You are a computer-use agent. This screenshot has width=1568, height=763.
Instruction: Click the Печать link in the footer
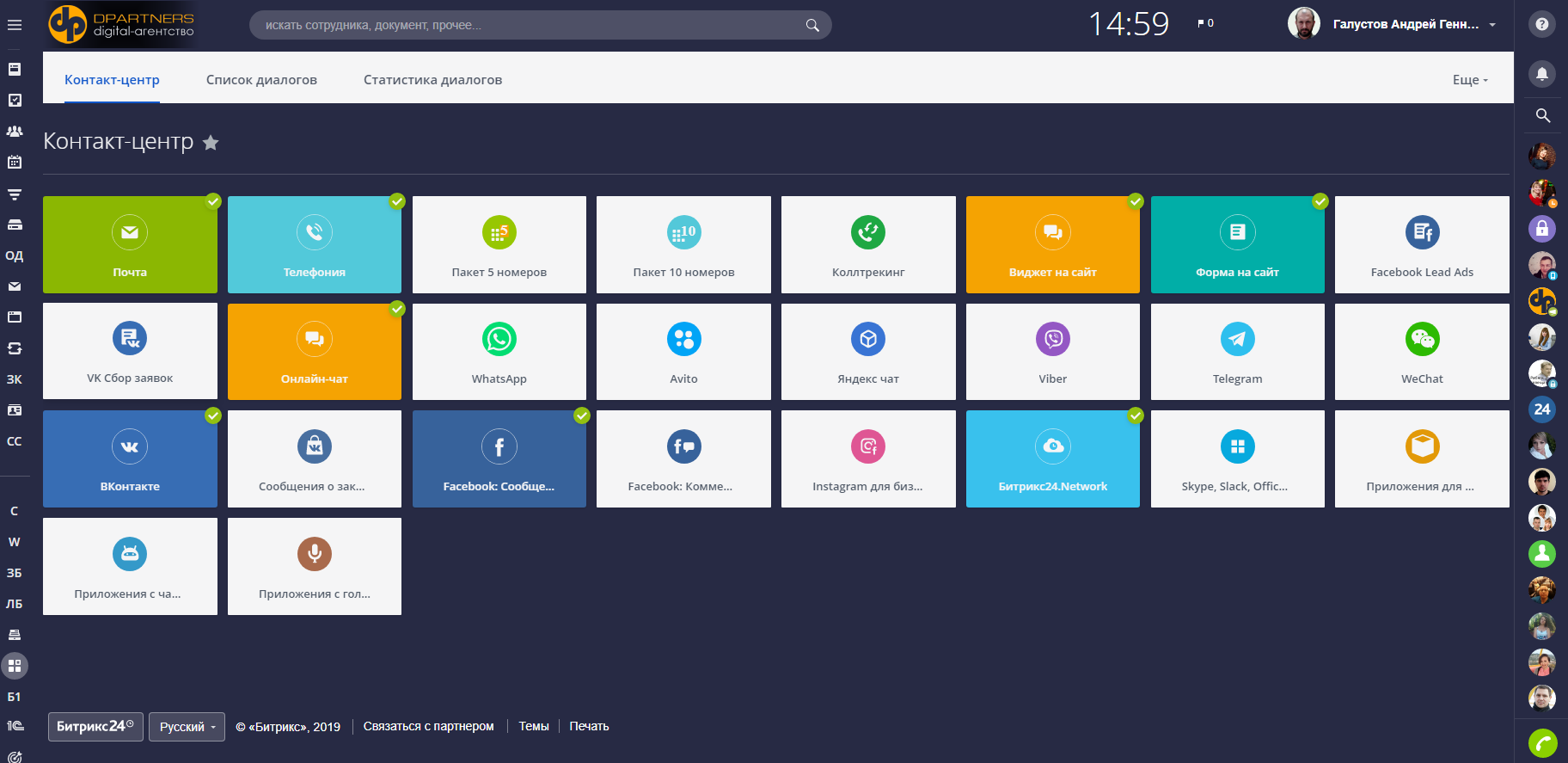[x=589, y=726]
